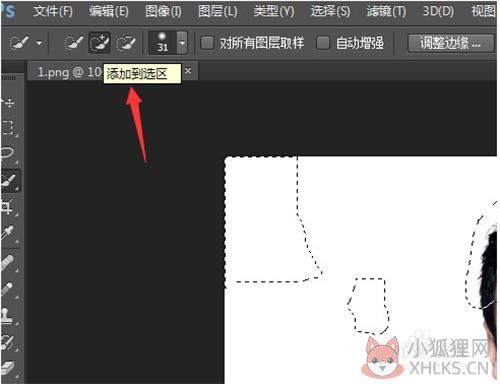The width and height of the screenshot is (500, 384).
Task: Enable 自动增强 checkbox
Action: (x=323, y=43)
